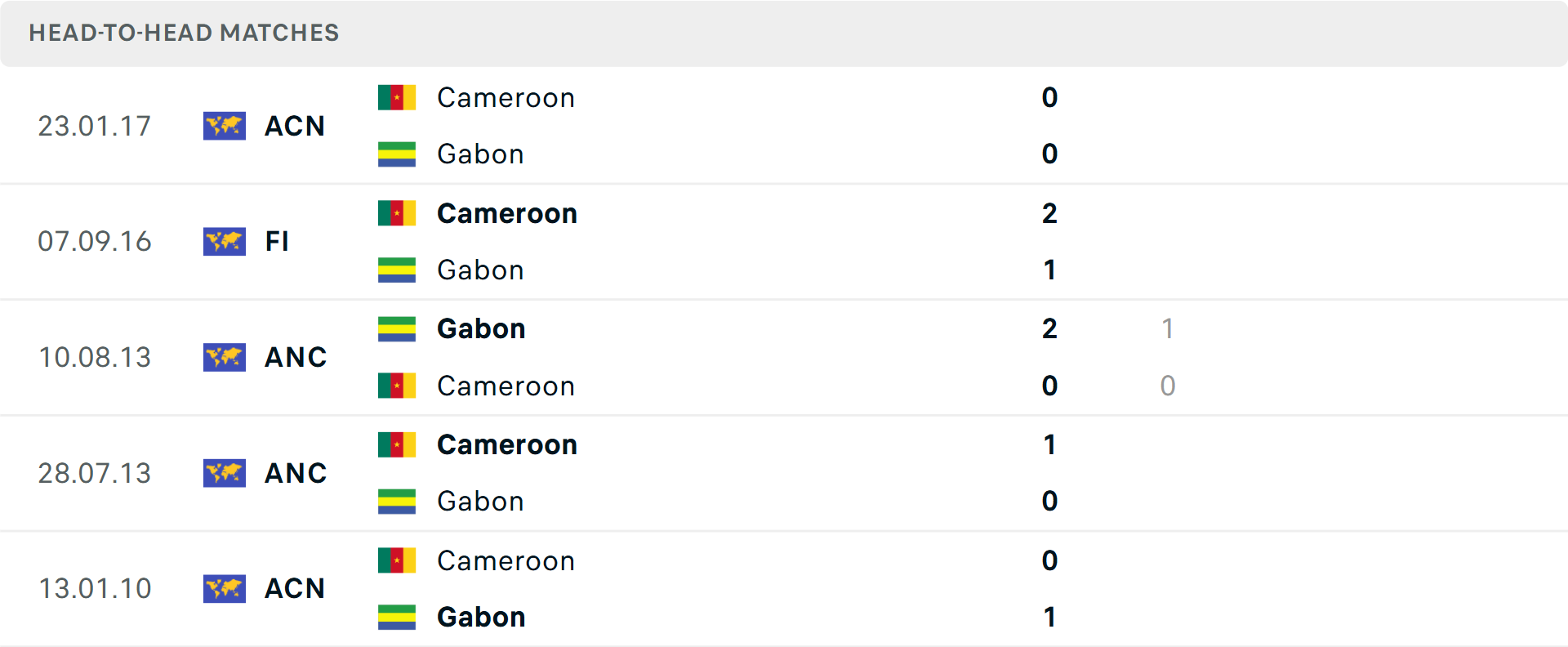Click Cameroon flag in 23.01.17 match
The height and width of the screenshot is (647, 1568).
397,97
